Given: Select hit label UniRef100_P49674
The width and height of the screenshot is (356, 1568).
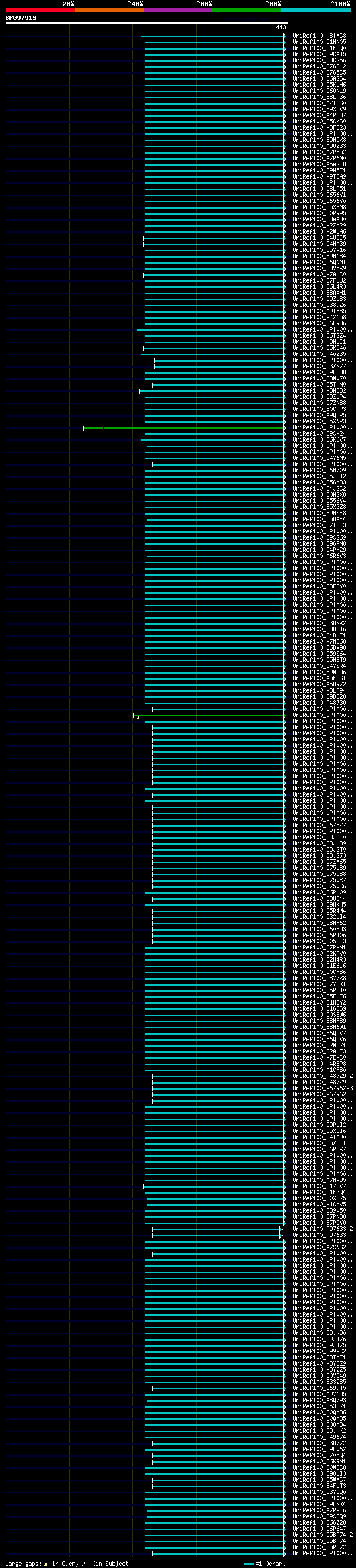Looking at the screenshot, I should point(319,1437).
